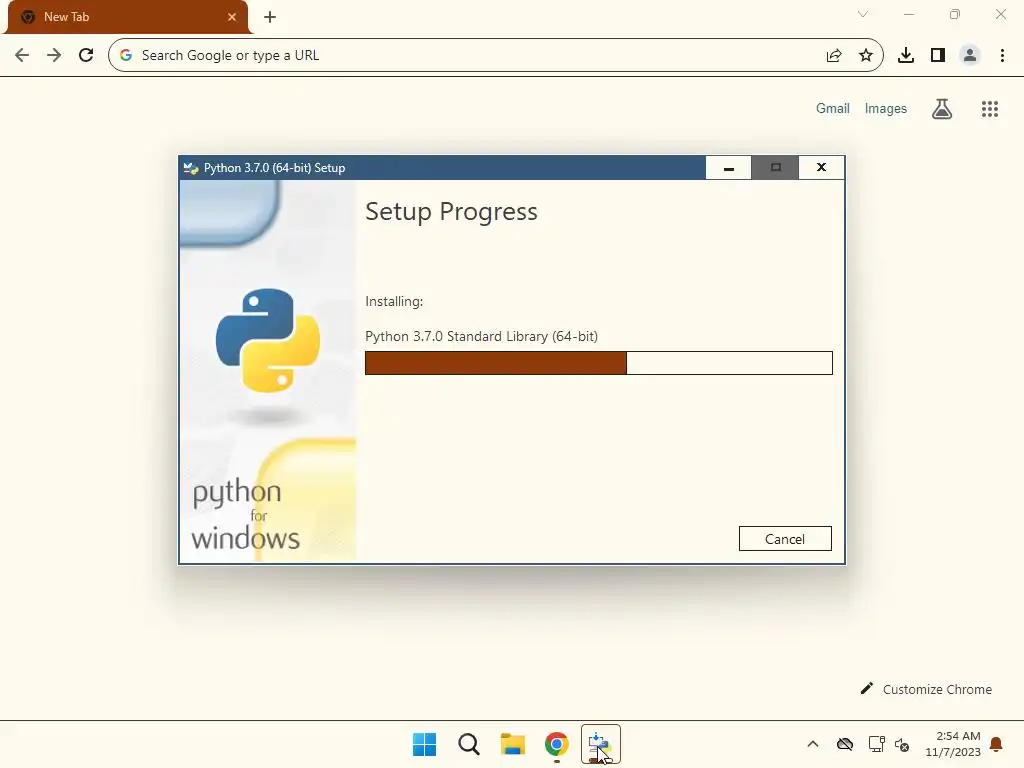Click 'Python 3.7.0 Standard Library (64-bit)' text
This screenshot has height=768, width=1024.
click(x=481, y=336)
